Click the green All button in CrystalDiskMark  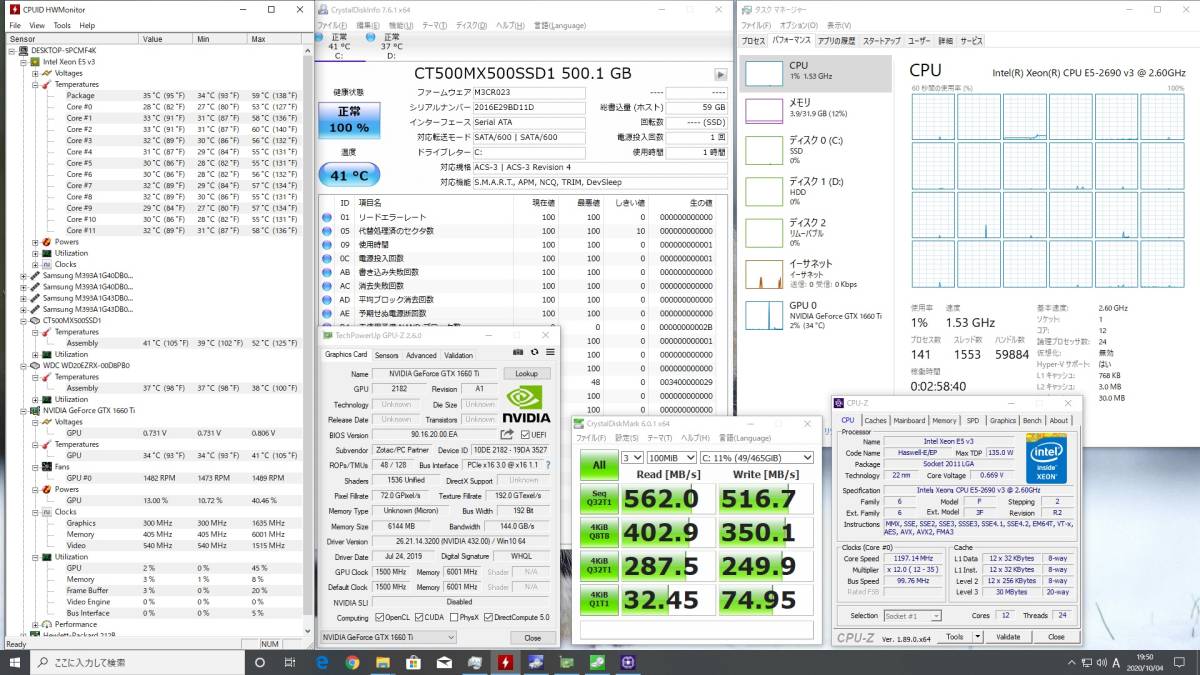point(599,465)
